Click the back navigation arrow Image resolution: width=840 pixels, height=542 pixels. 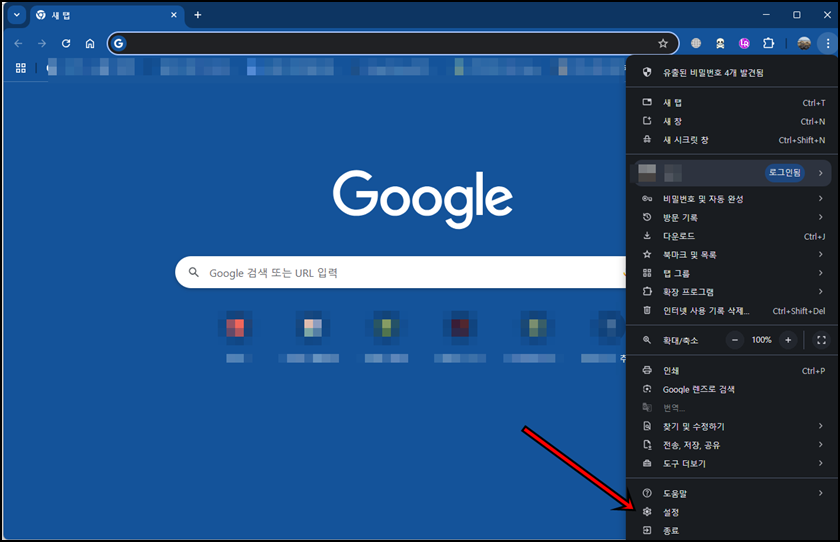point(18,43)
